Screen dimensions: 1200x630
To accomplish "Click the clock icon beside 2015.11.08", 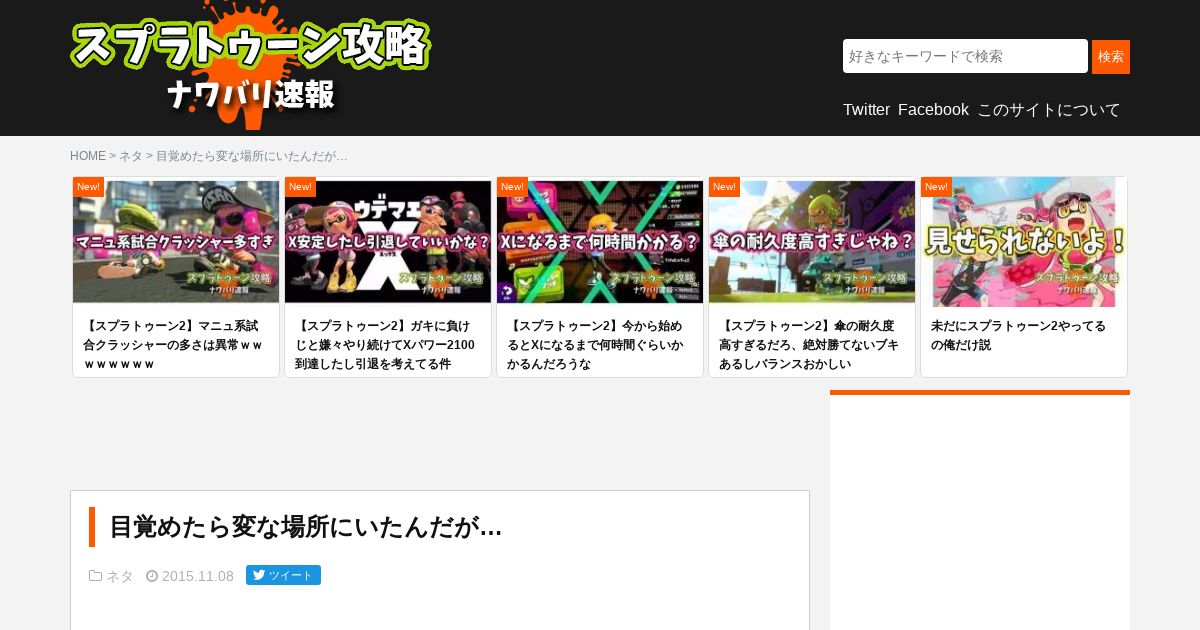I will pyautogui.click(x=152, y=576).
